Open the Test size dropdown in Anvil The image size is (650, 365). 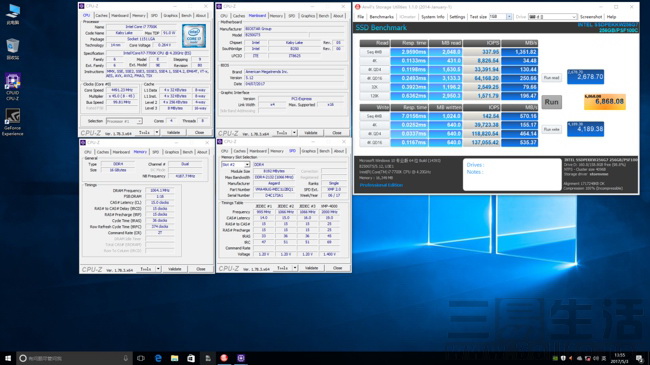pos(509,17)
